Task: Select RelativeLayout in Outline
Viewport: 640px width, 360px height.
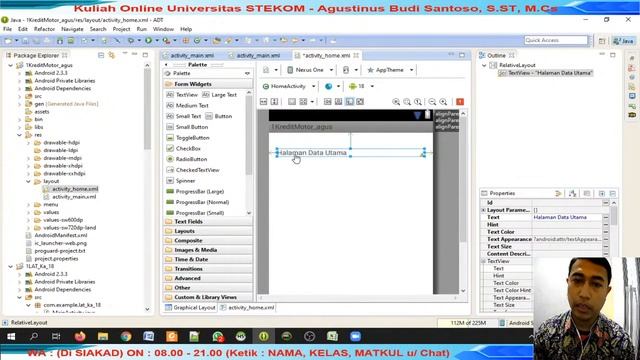Action: (x=517, y=65)
